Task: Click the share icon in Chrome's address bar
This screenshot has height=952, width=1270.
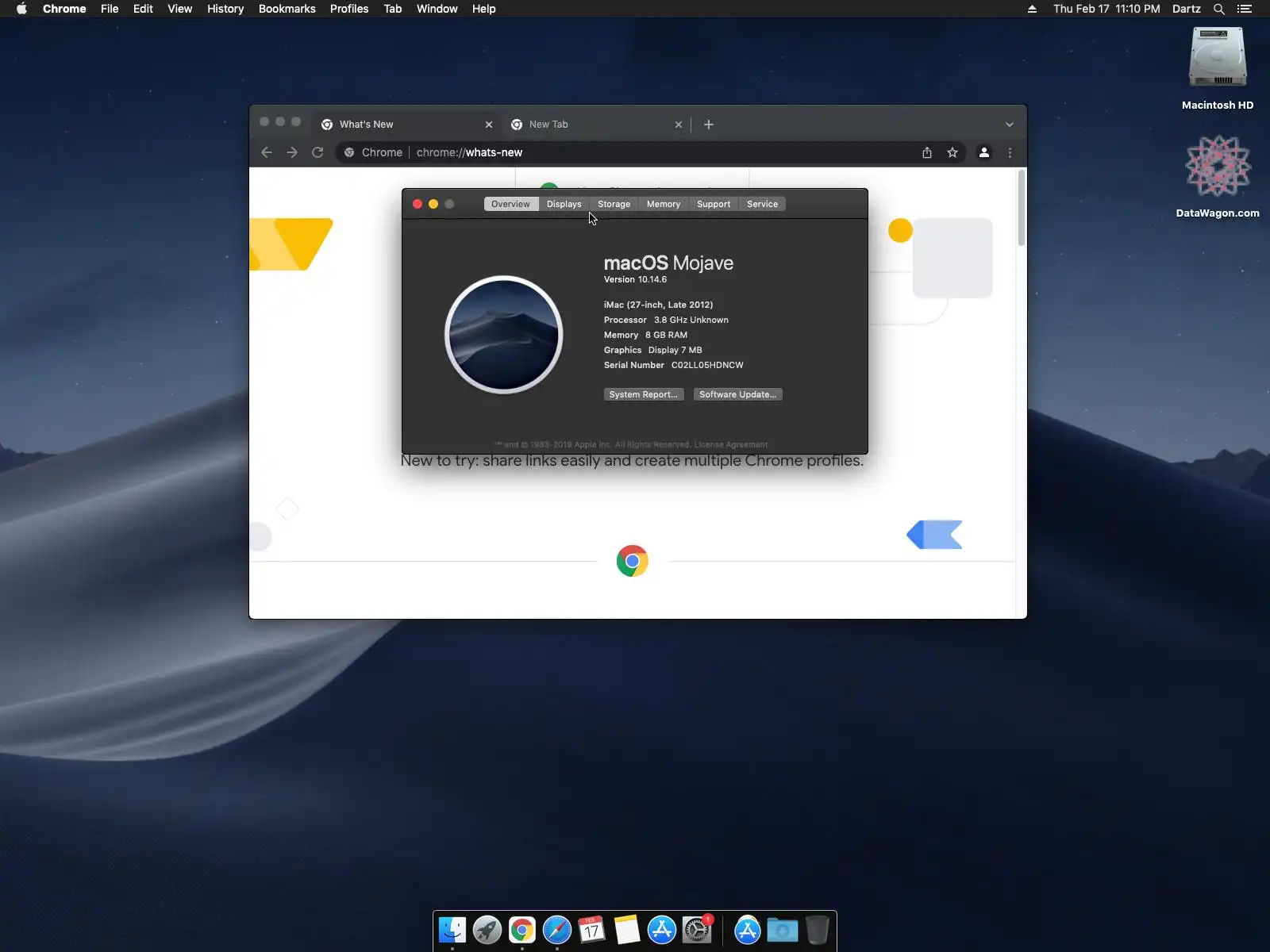Action: click(x=927, y=152)
